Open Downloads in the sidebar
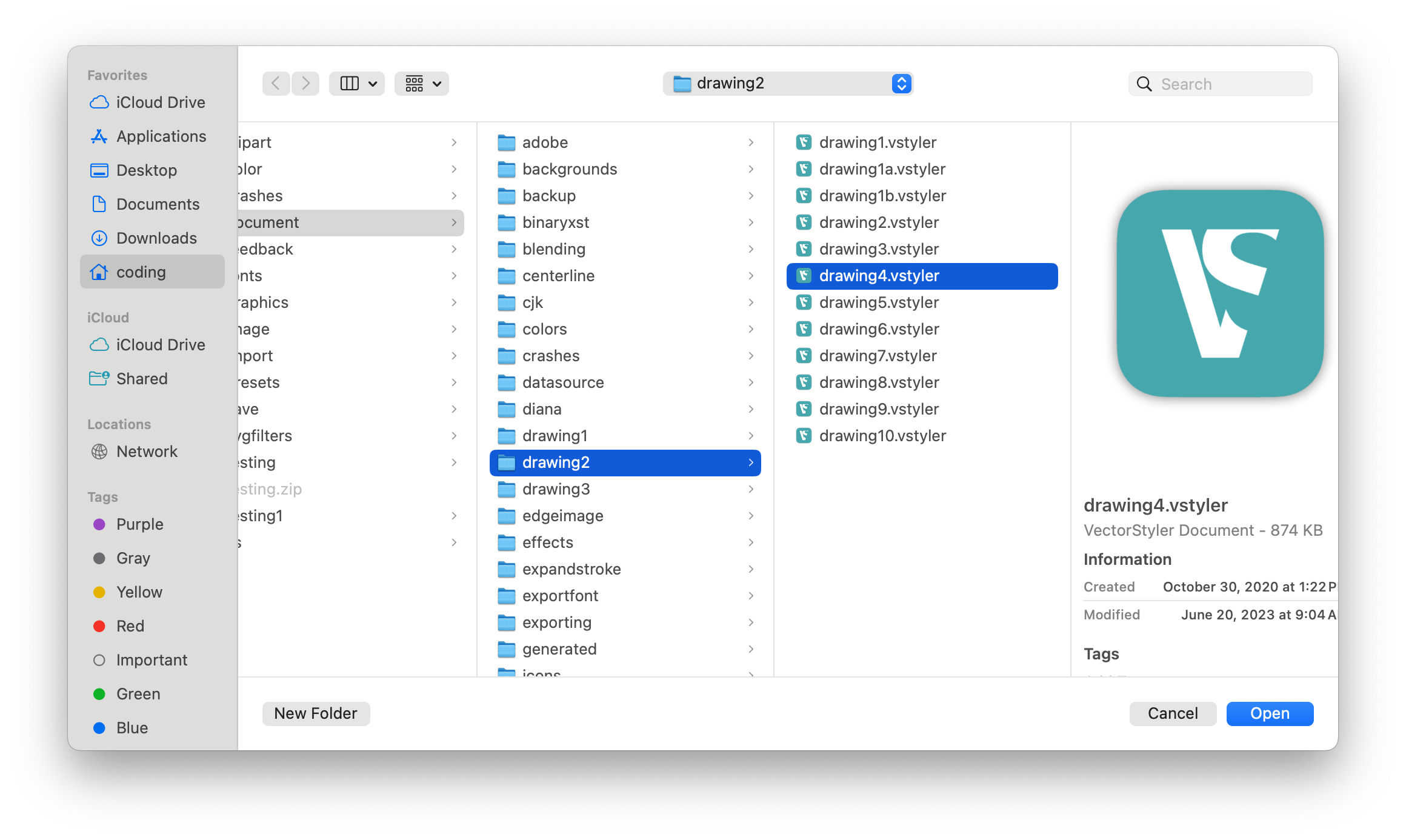The height and width of the screenshot is (840, 1406). (x=156, y=238)
